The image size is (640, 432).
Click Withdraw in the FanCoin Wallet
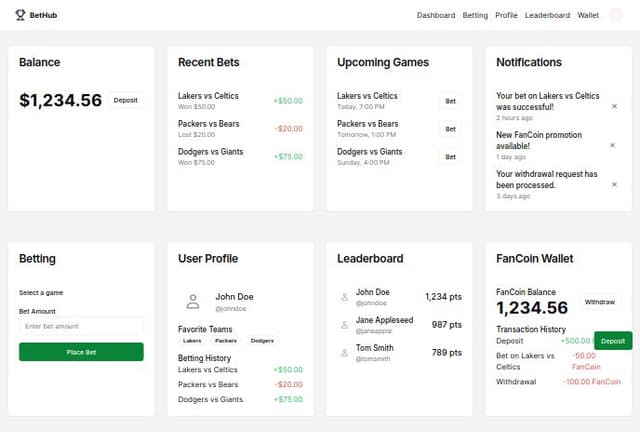[x=600, y=302]
